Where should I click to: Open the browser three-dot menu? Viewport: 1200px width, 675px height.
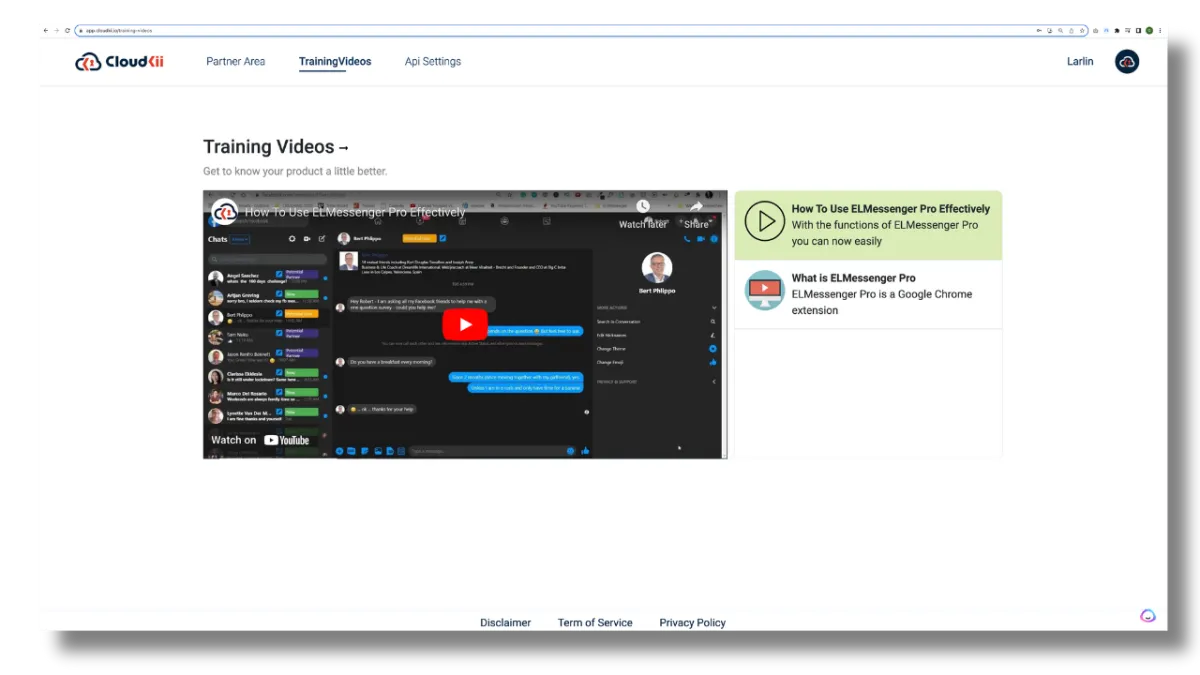point(1160,31)
